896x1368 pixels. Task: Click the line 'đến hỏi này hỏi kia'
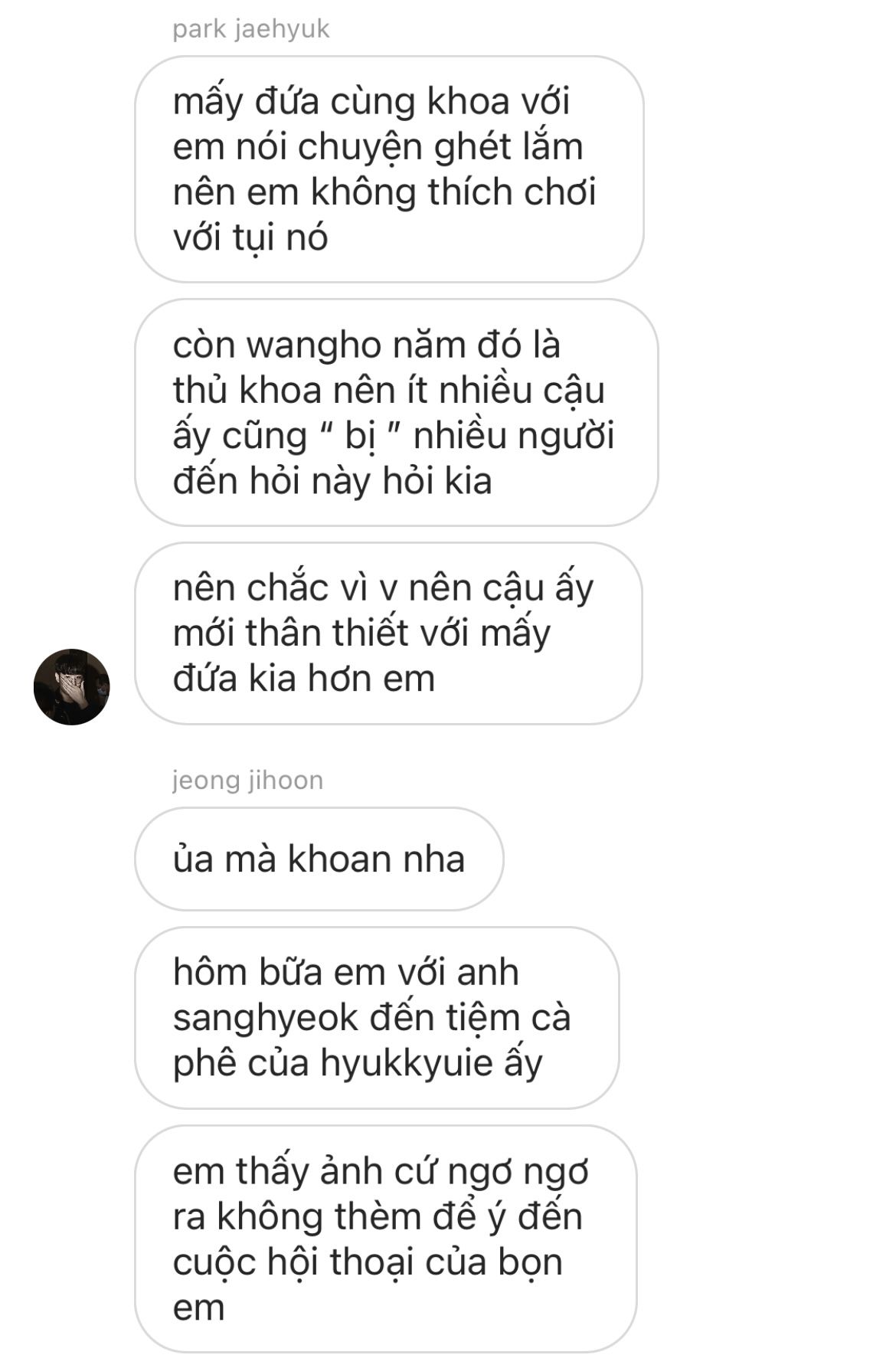pos(332,481)
